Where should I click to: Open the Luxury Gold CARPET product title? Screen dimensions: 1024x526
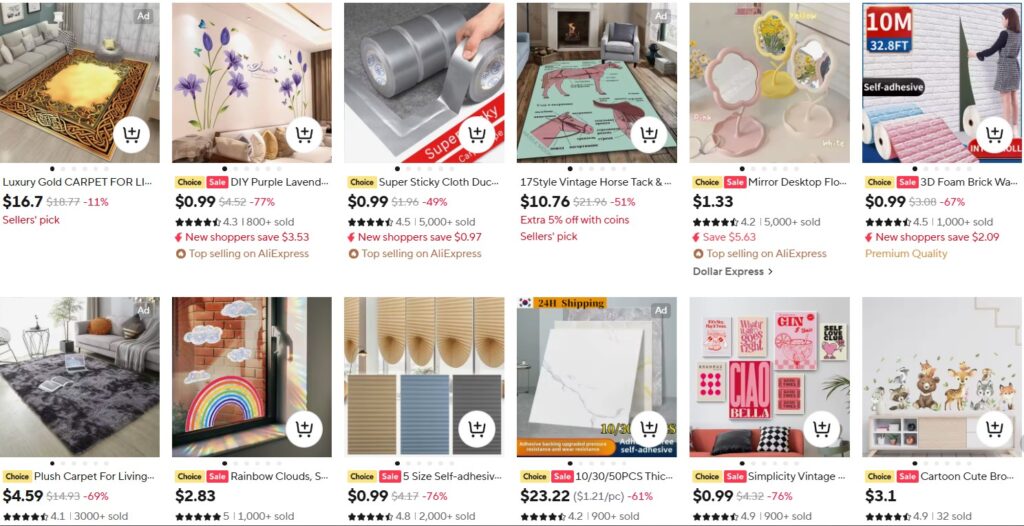77,182
